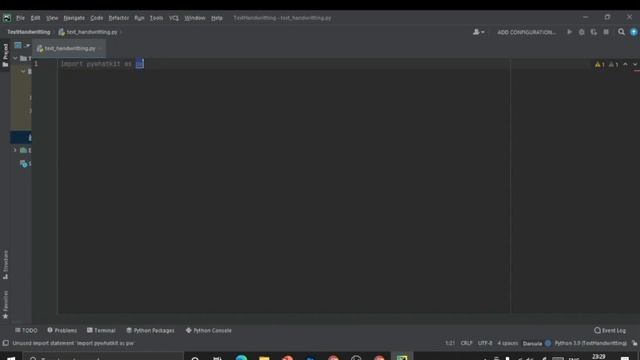
Task: Open the Help menu
Action: 217,18
